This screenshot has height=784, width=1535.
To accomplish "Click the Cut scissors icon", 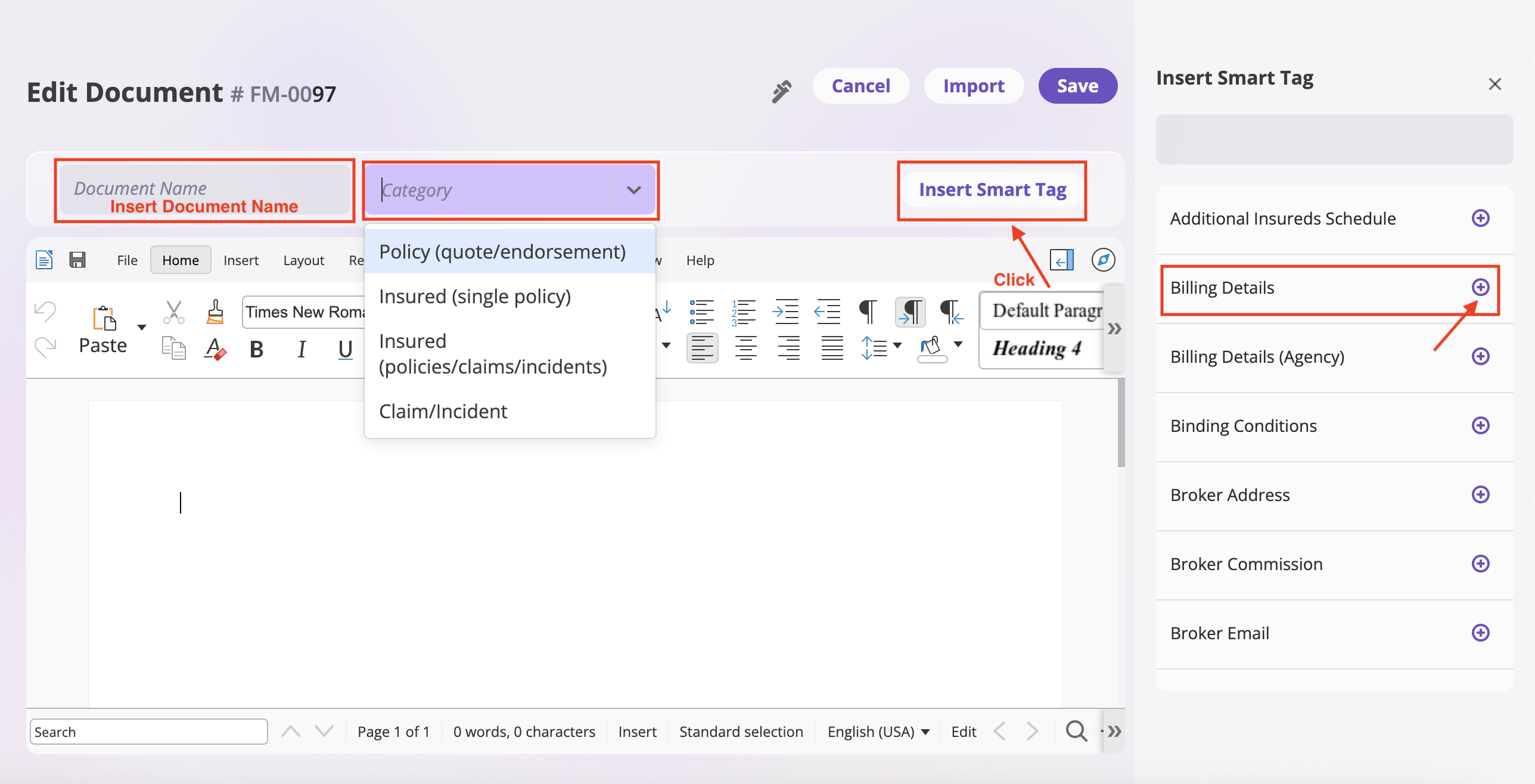I will [173, 312].
